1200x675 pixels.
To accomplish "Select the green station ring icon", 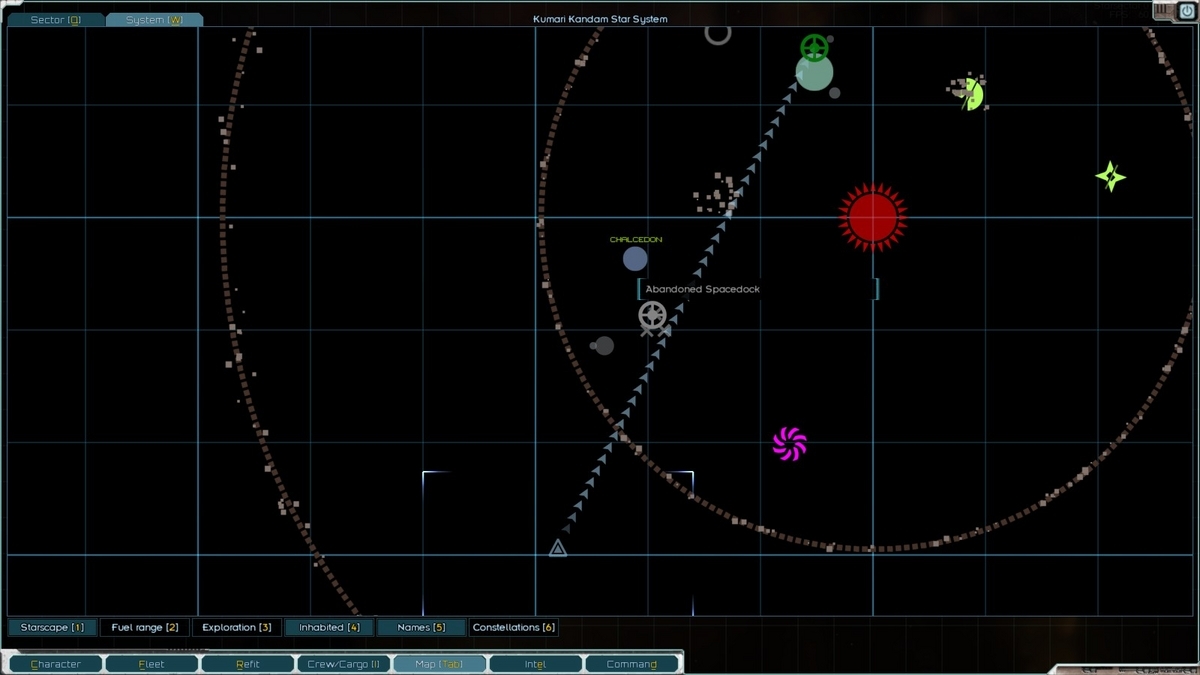I will pos(814,47).
